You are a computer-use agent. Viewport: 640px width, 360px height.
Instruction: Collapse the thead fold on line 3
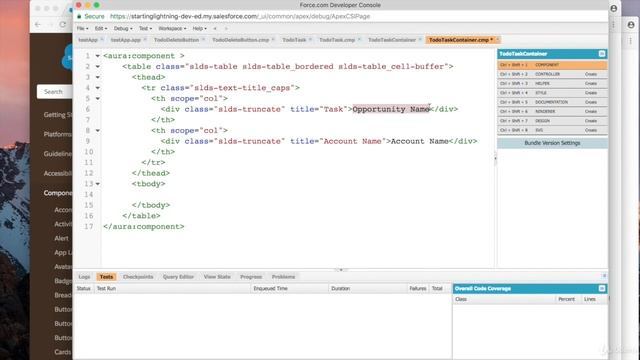coord(98,77)
